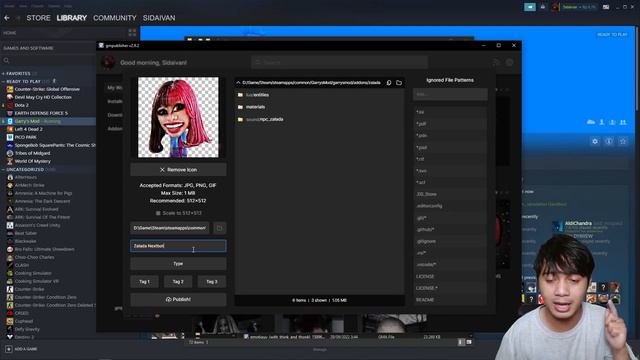Browse for addon folder with folder button

220,228
